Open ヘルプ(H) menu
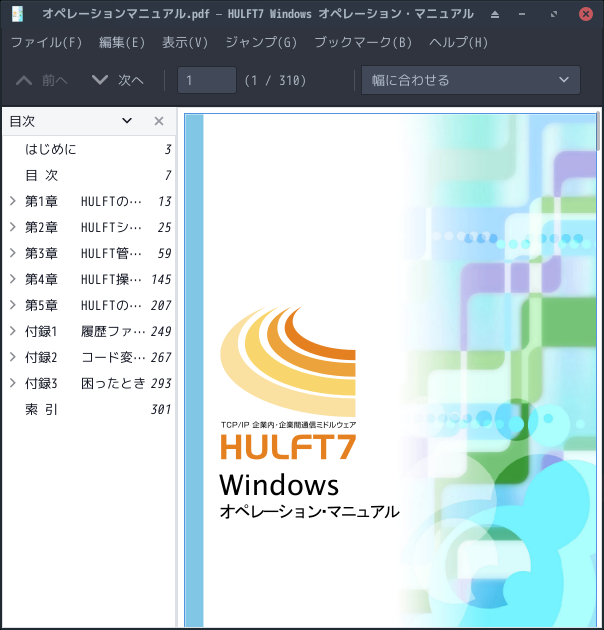This screenshot has width=604, height=630. click(x=458, y=42)
